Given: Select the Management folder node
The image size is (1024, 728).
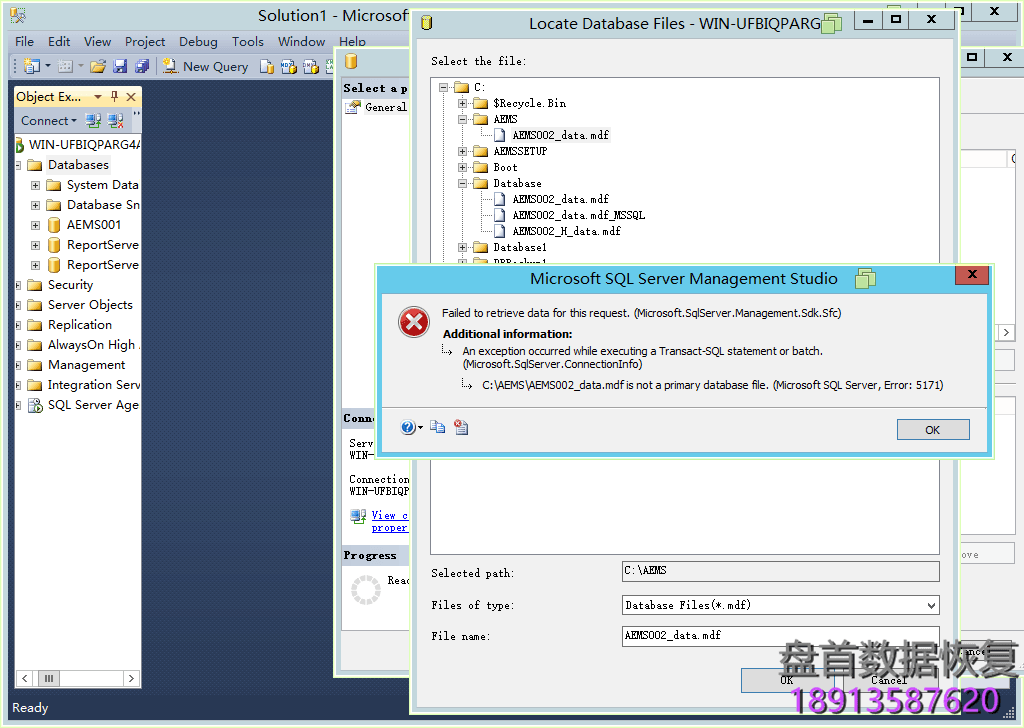Looking at the screenshot, I should 86,364.
